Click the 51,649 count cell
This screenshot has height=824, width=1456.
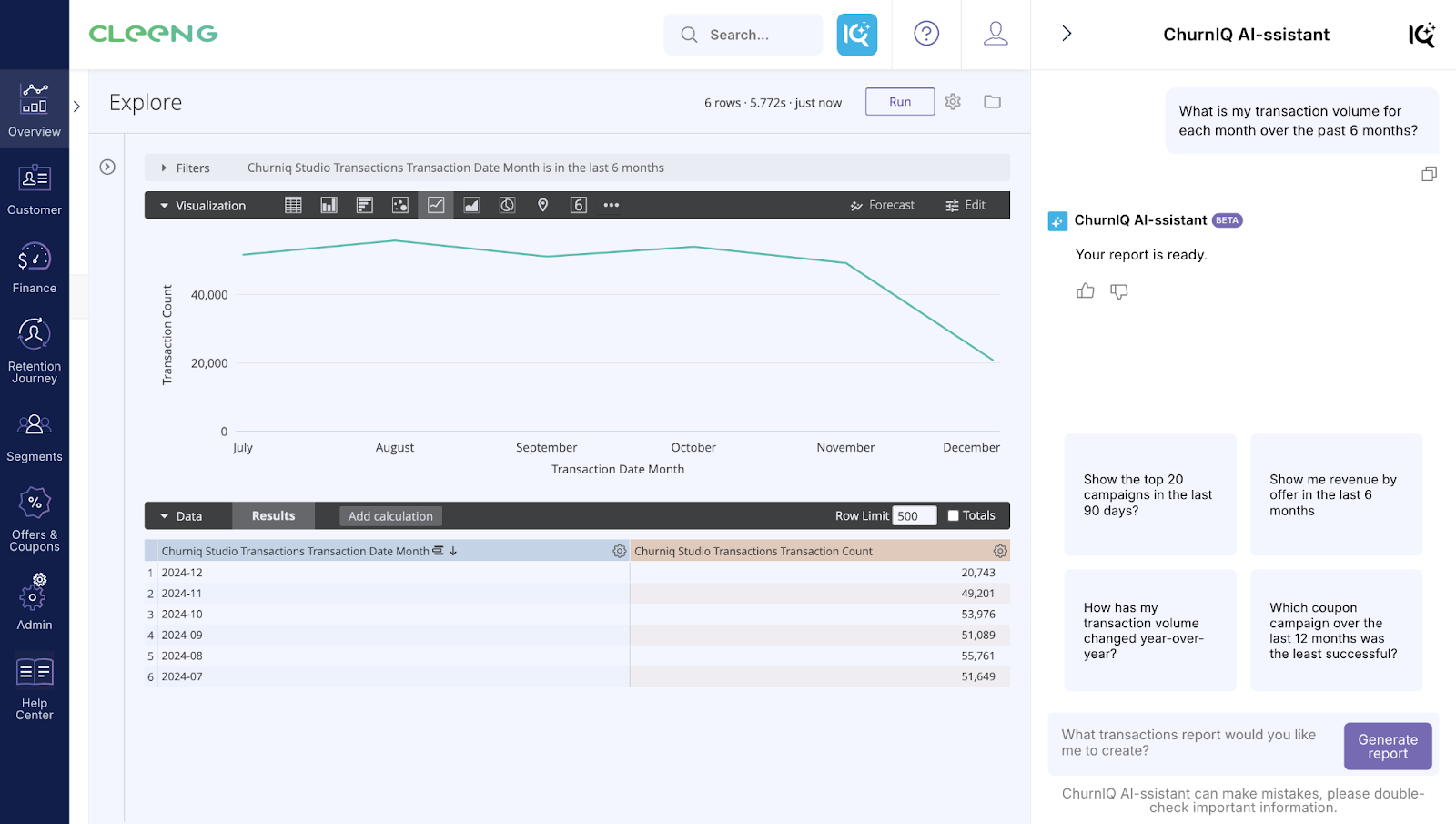[820, 676]
